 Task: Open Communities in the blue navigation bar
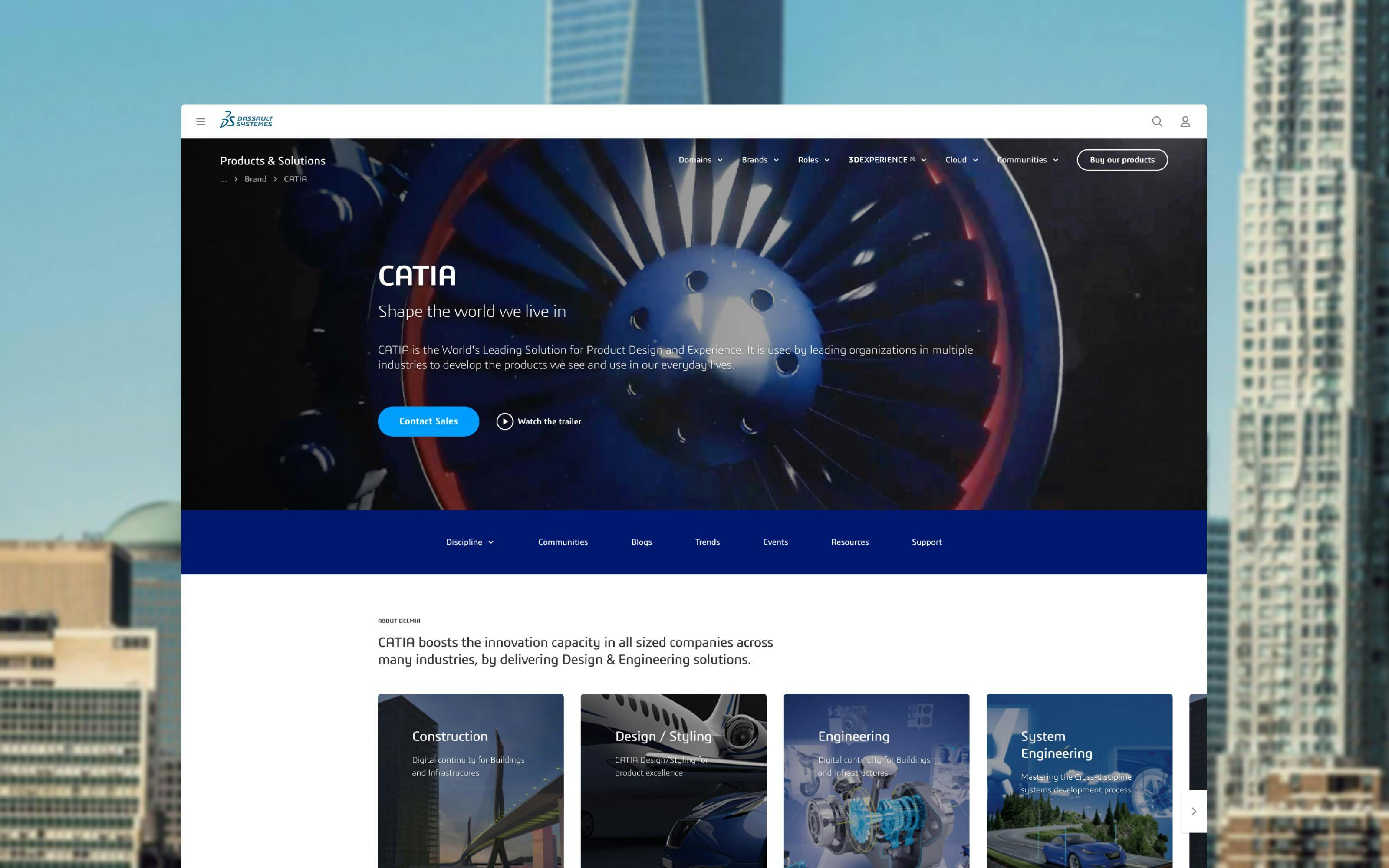(563, 542)
